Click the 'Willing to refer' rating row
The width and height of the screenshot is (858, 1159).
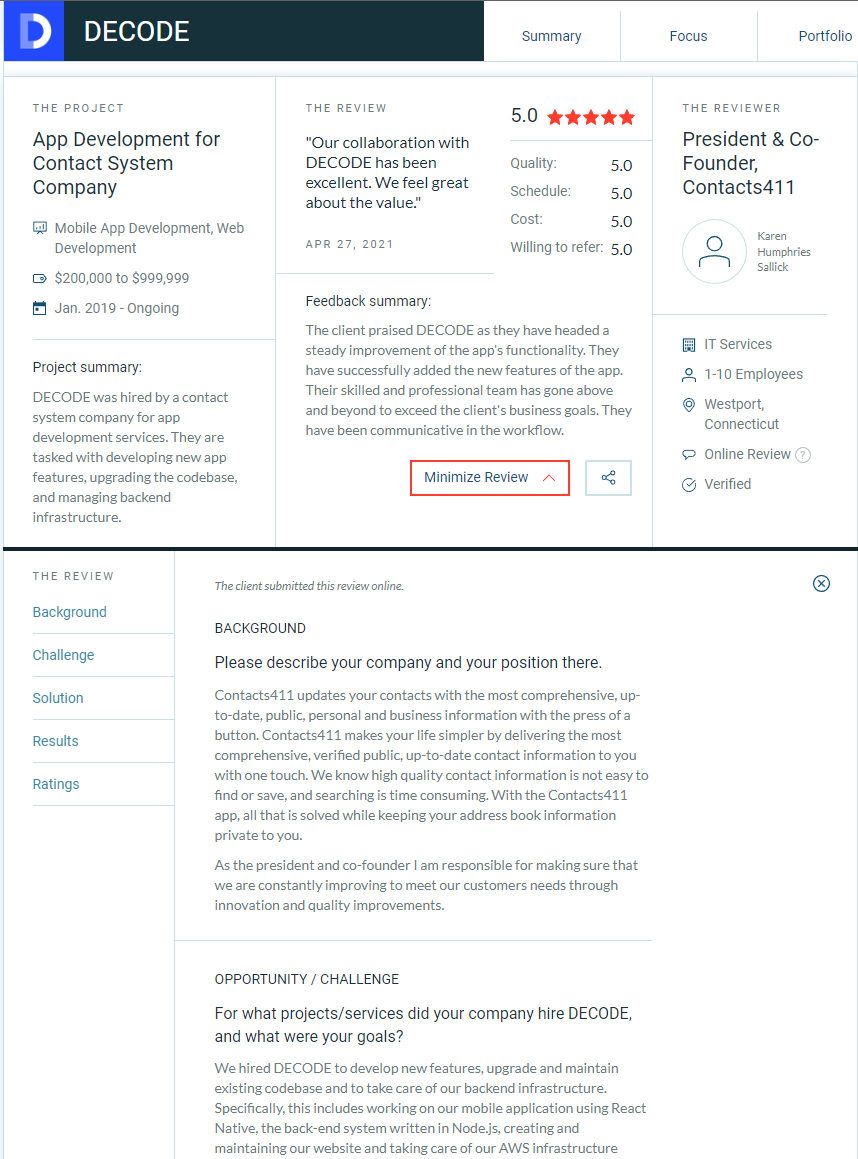[571, 248]
